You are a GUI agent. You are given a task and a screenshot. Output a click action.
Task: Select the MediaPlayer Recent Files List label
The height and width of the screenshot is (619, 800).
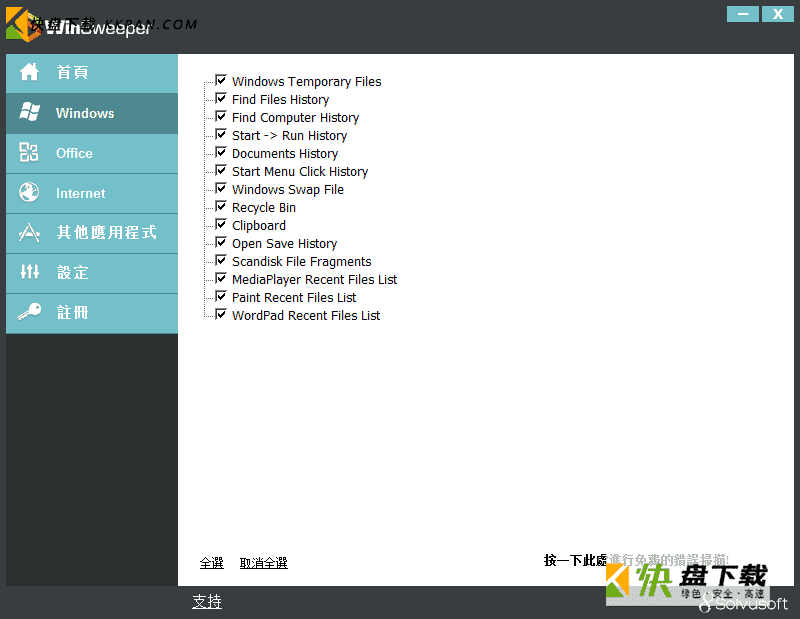314,280
